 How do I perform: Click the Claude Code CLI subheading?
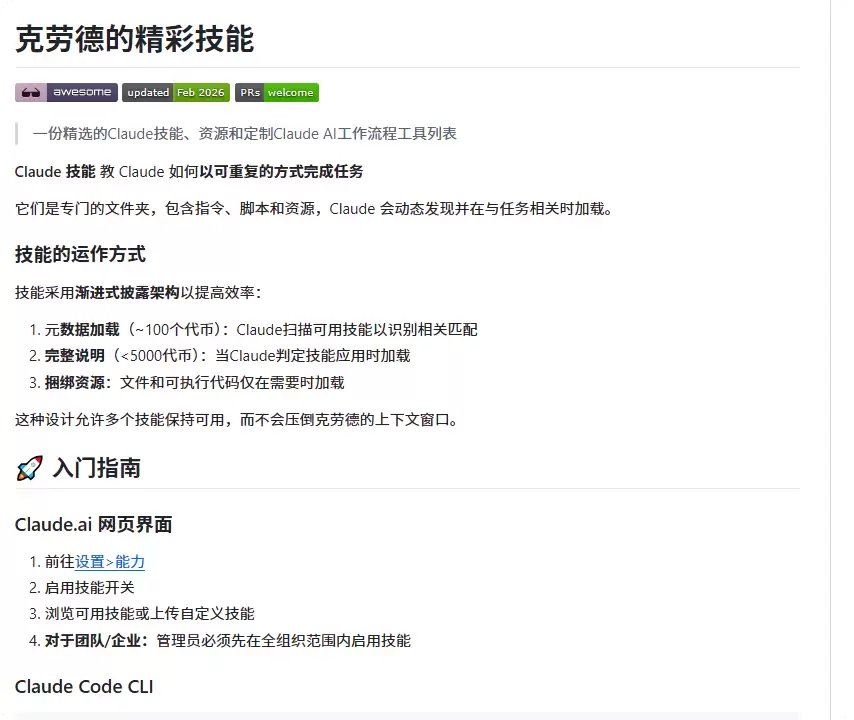(84, 686)
